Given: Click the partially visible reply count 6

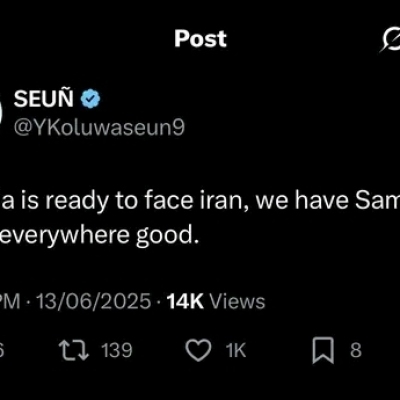Looking at the screenshot, I should 1,350.
